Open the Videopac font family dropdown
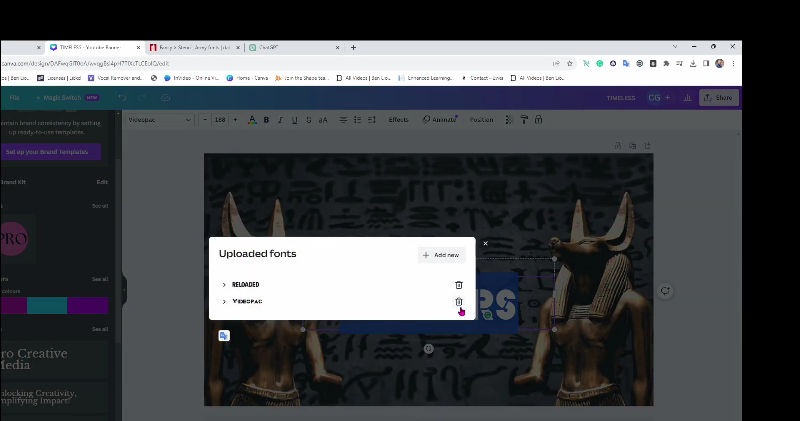800x421 pixels. pyautogui.click(x=160, y=120)
